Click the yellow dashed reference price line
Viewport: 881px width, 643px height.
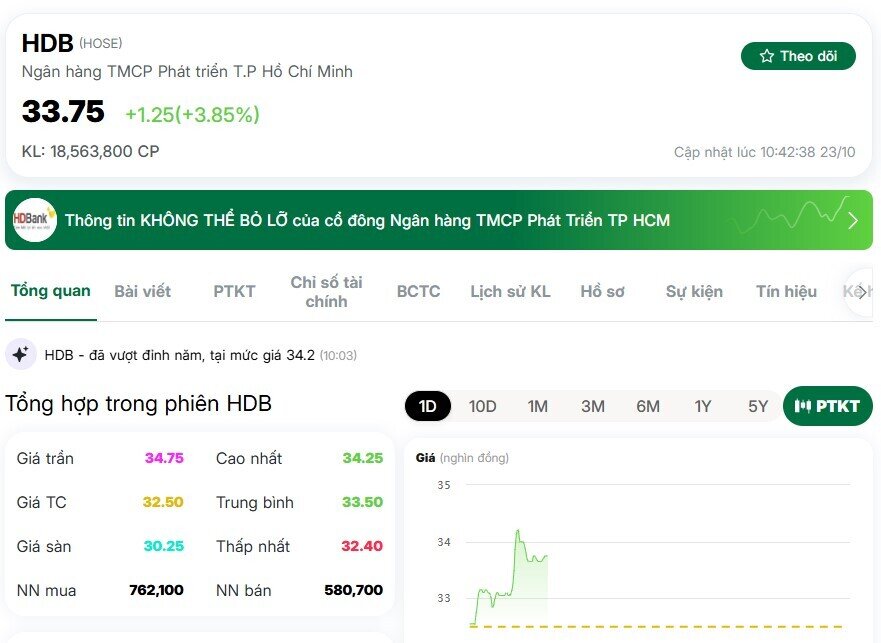click(x=656, y=626)
